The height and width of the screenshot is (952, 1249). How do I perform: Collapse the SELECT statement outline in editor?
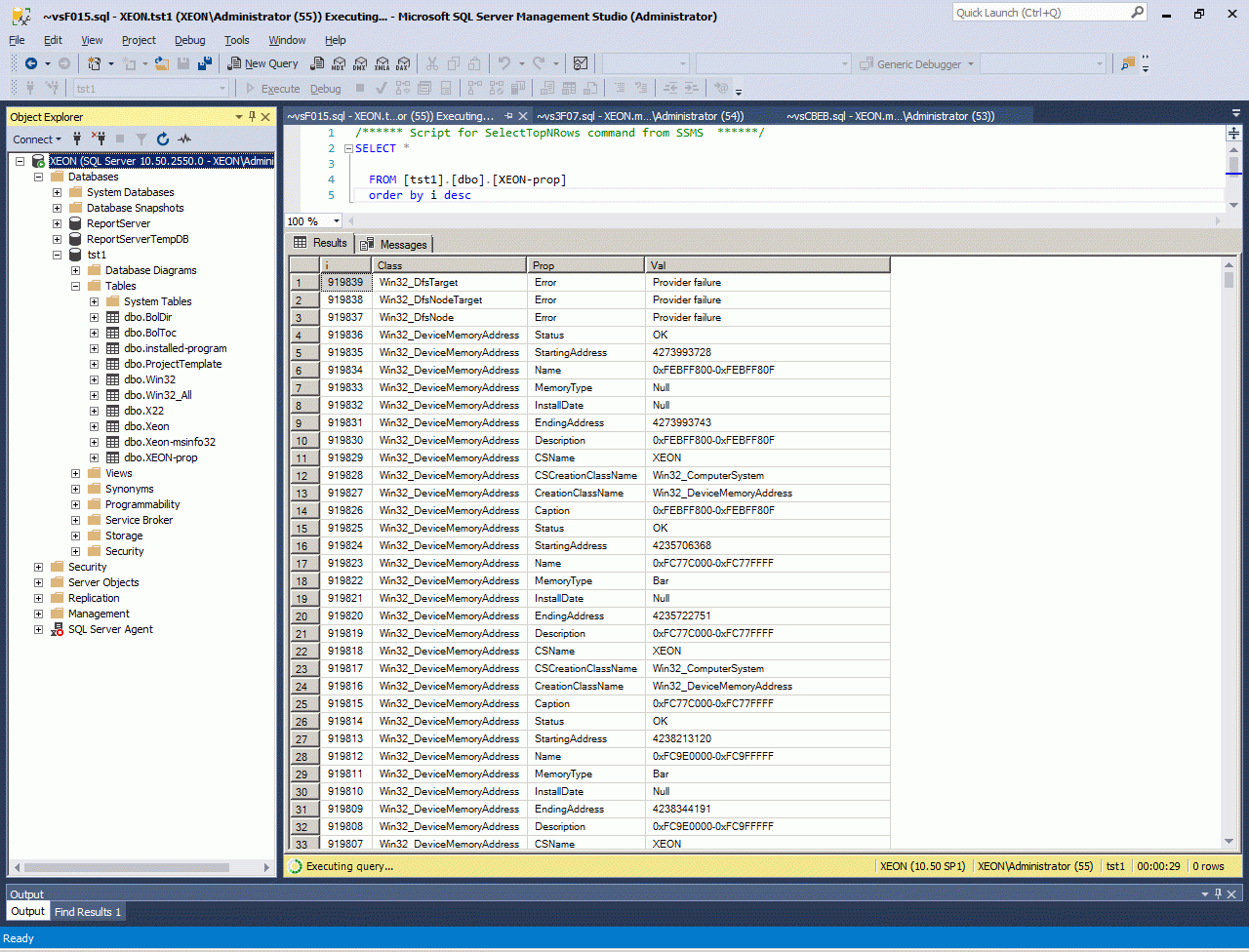point(347,148)
